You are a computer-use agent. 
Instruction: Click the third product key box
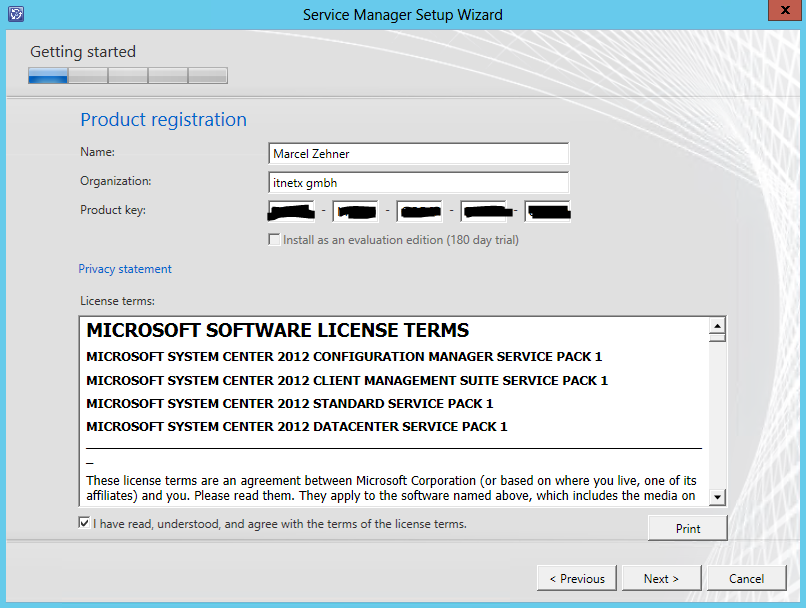click(420, 211)
